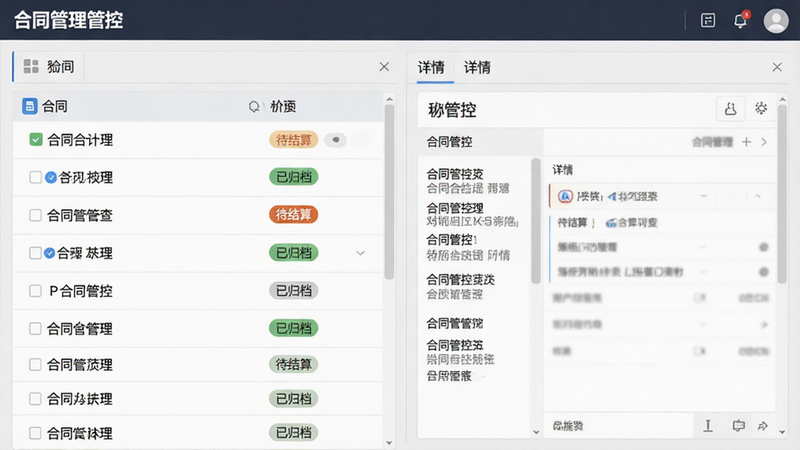
Task: Open the gear settings icon in 秘管控 card
Action: tap(761, 108)
